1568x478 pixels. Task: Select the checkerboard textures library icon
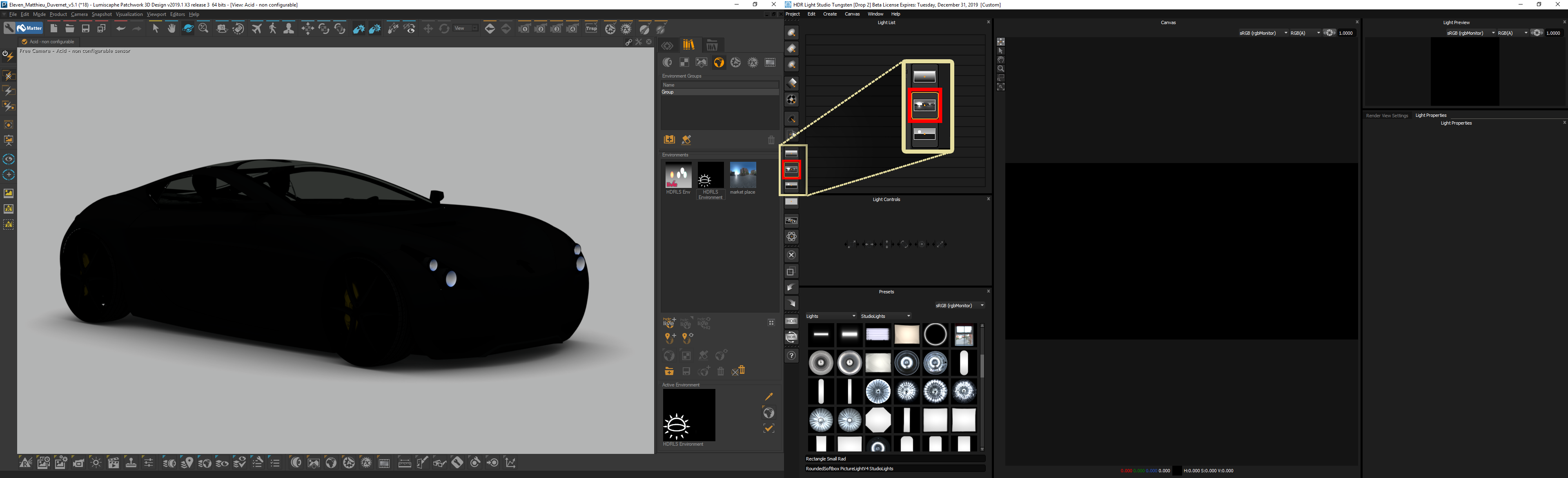[684, 62]
